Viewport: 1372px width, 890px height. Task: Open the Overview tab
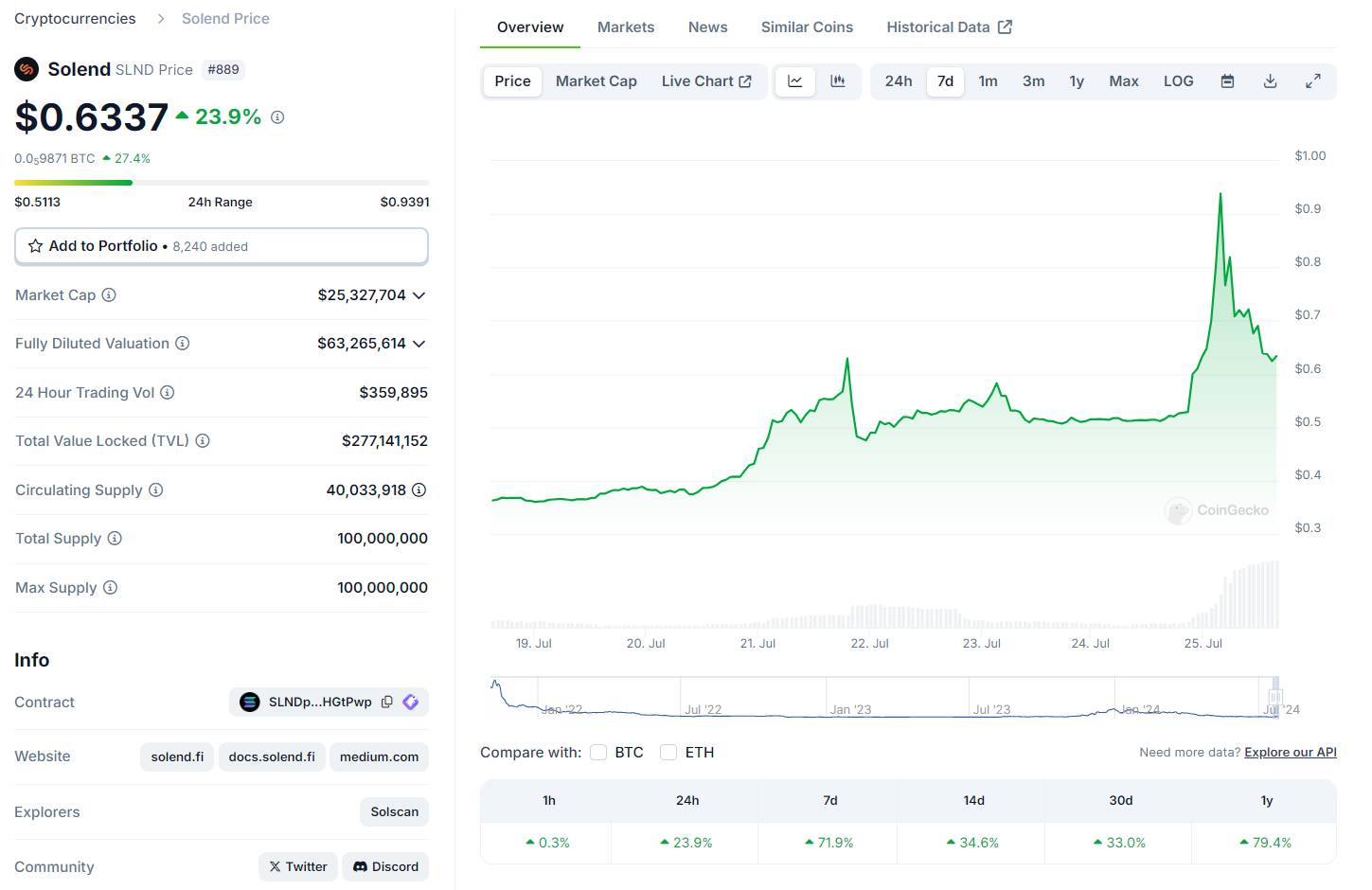click(530, 27)
